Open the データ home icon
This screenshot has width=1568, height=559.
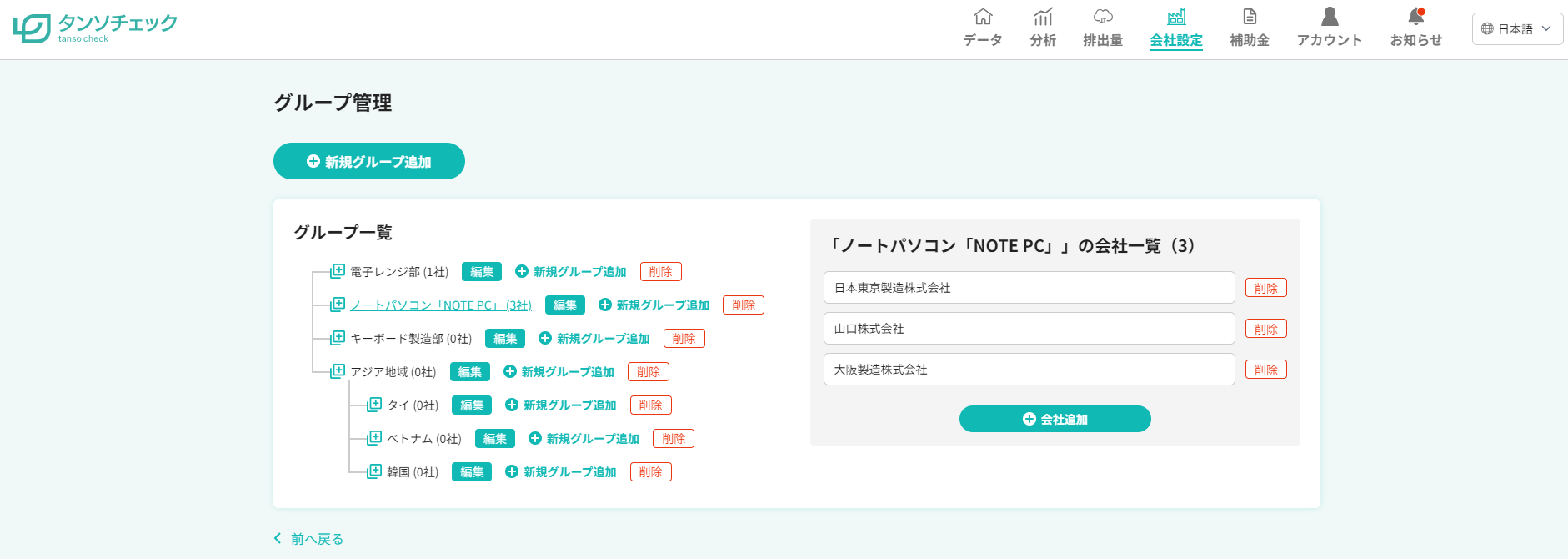983,17
